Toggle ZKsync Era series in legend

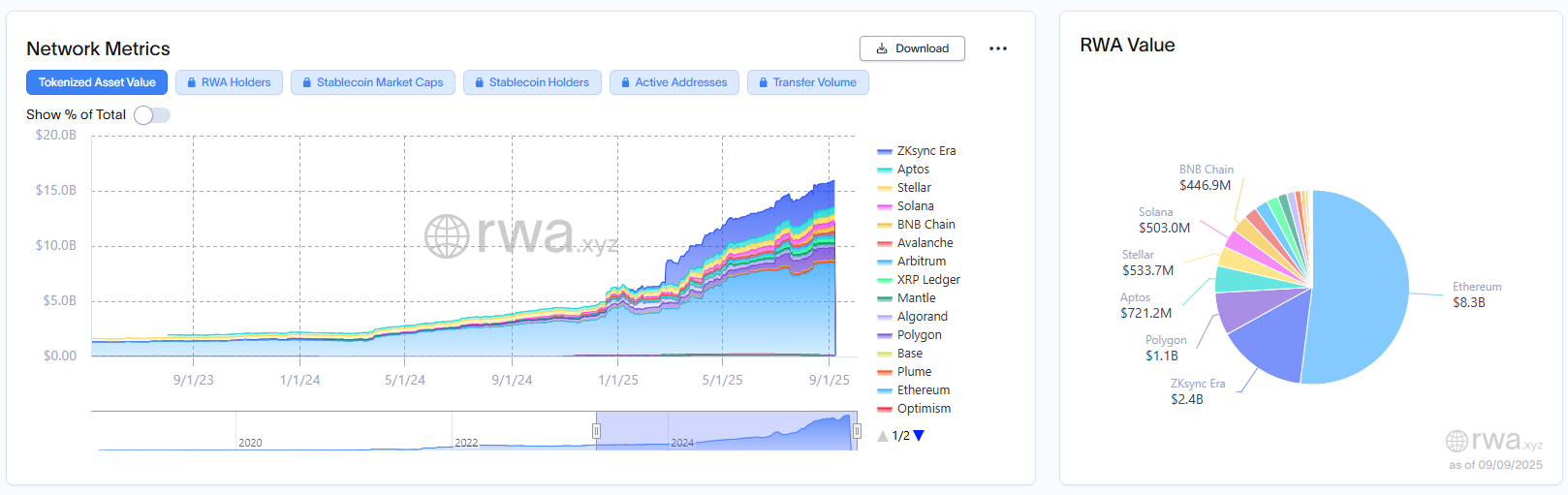tap(917, 151)
